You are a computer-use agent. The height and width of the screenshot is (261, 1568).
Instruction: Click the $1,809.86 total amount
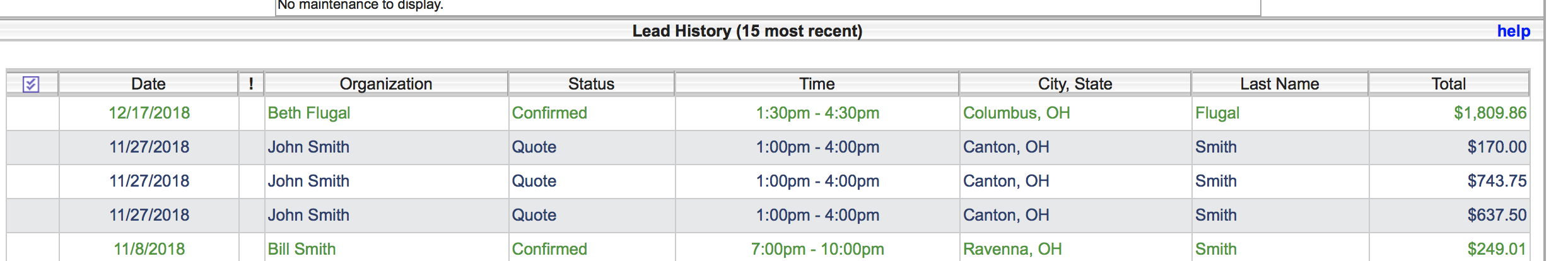coord(1490,113)
